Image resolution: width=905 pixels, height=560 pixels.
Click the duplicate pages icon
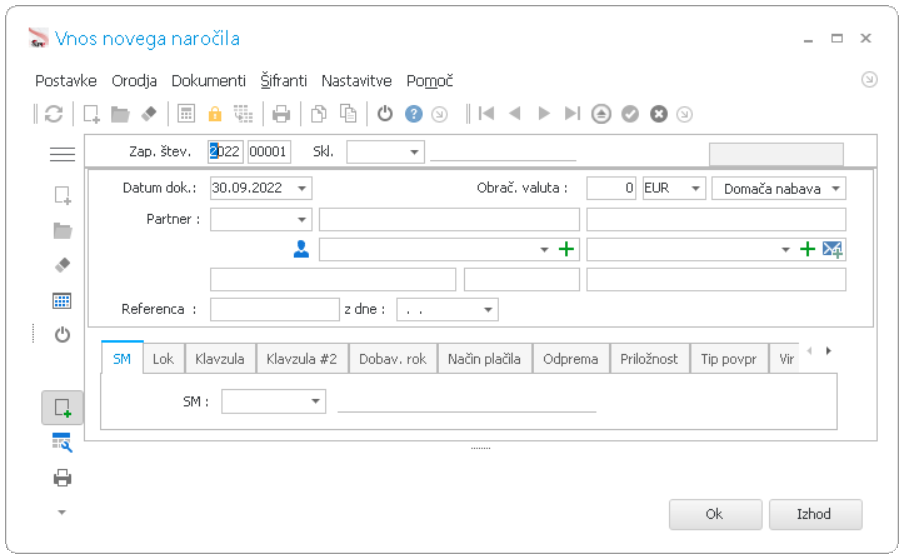(x=347, y=114)
